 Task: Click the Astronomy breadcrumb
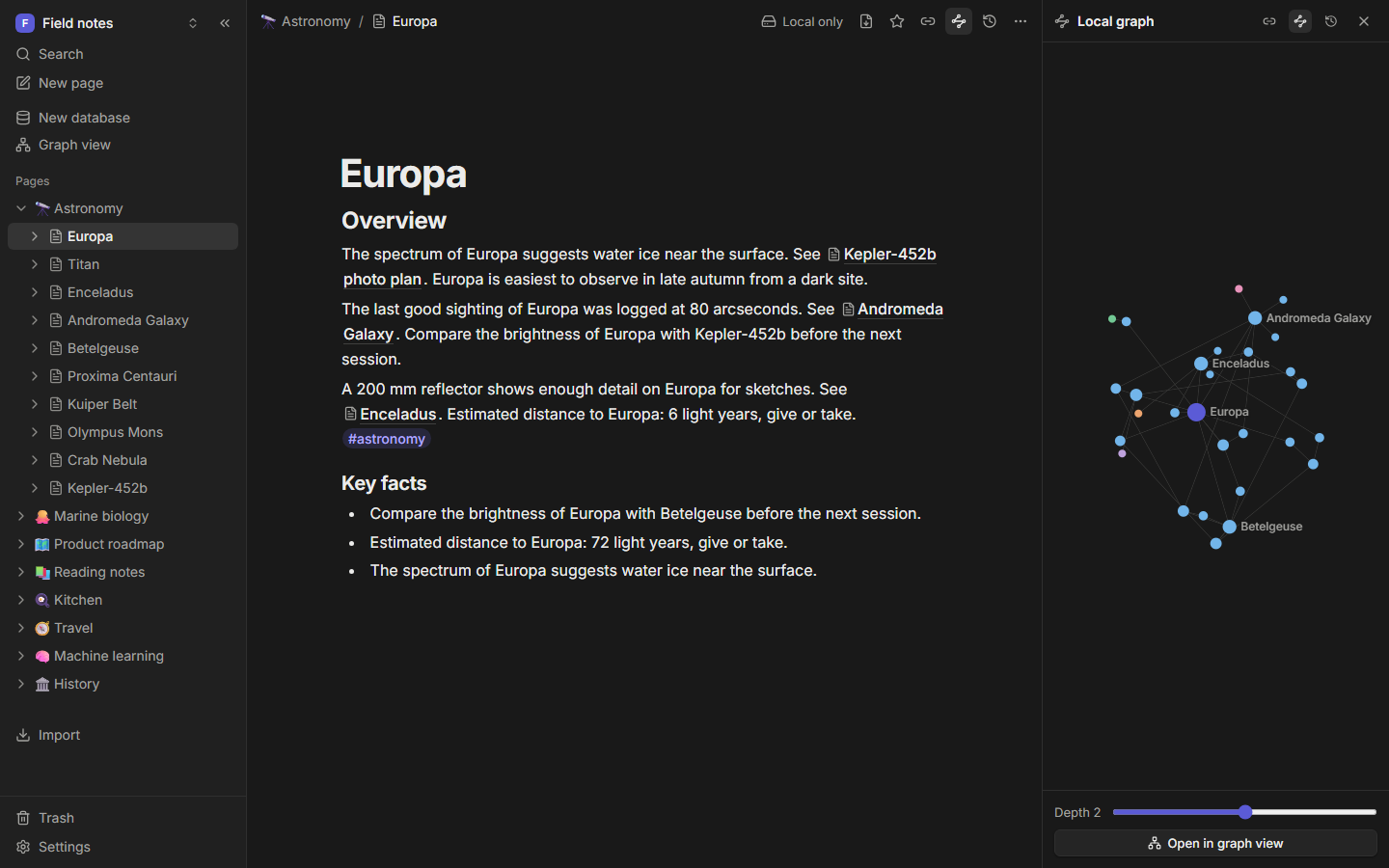(306, 21)
